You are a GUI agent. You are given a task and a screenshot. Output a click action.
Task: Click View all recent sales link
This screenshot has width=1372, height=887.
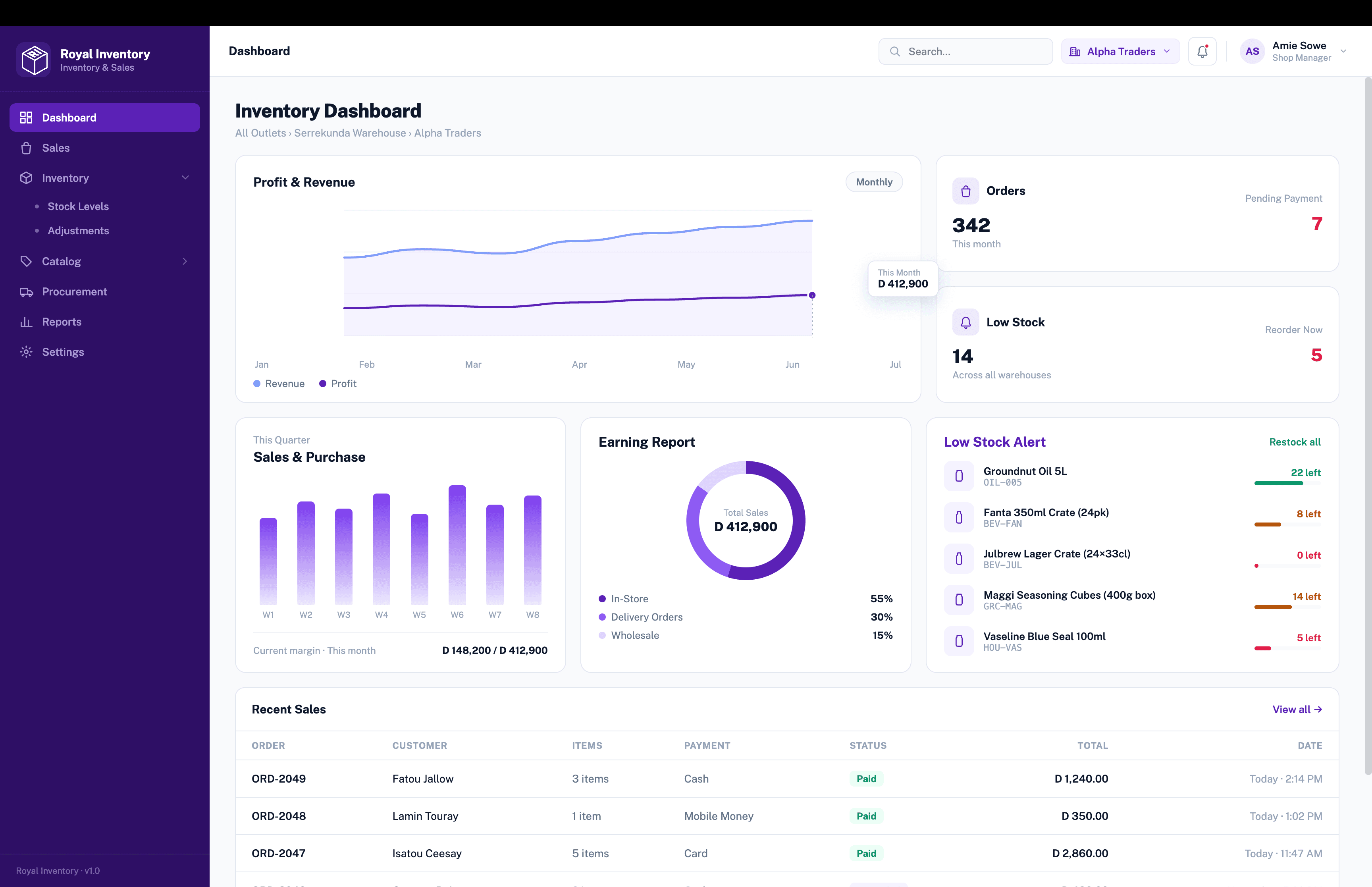pos(1297,709)
